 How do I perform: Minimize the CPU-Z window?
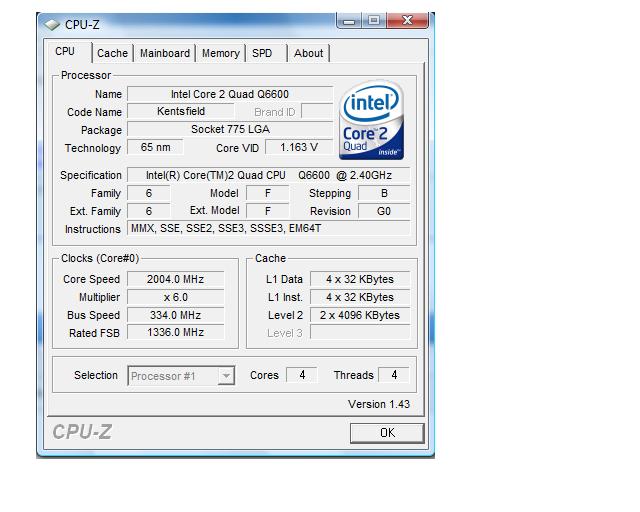coord(349,20)
